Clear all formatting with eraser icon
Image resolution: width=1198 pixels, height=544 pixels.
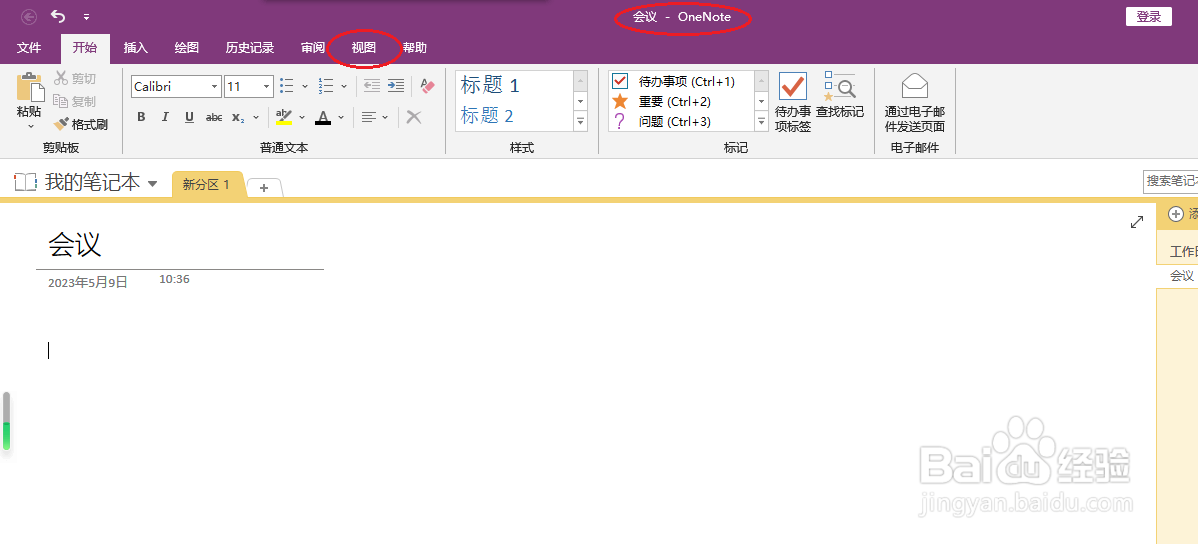click(x=427, y=86)
